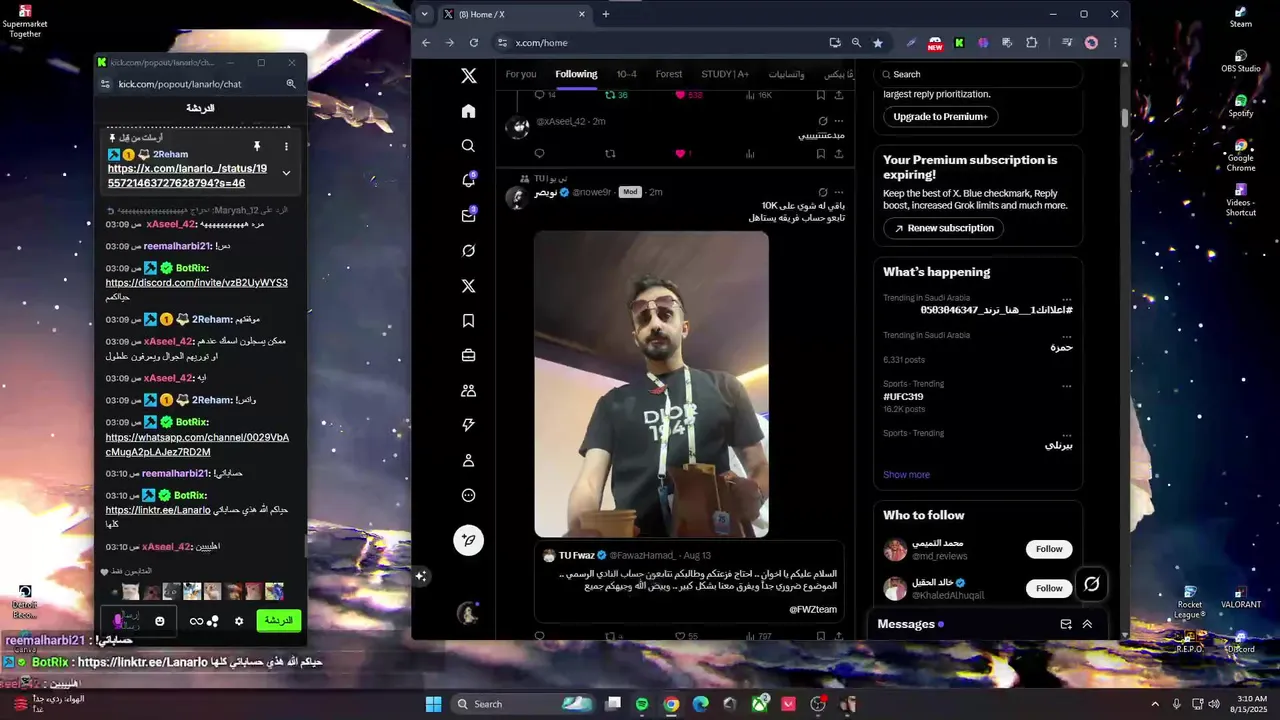Open the three-dot Chrome menu
Image resolution: width=1280 pixels, height=720 pixels.
pyautogui.click(x=1115, y=43)
